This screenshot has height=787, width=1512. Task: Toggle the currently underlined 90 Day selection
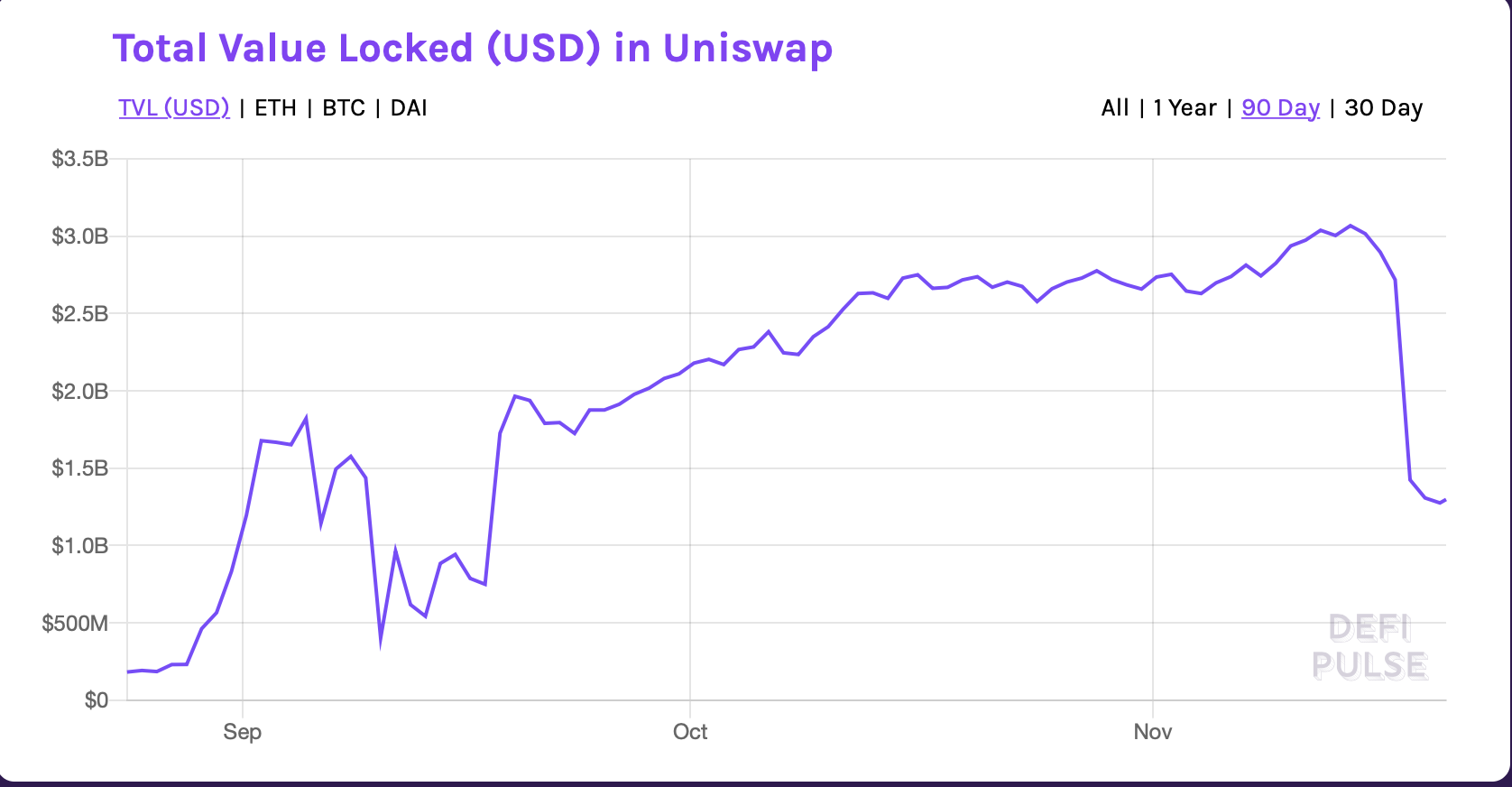click(x=1280, y=107)
